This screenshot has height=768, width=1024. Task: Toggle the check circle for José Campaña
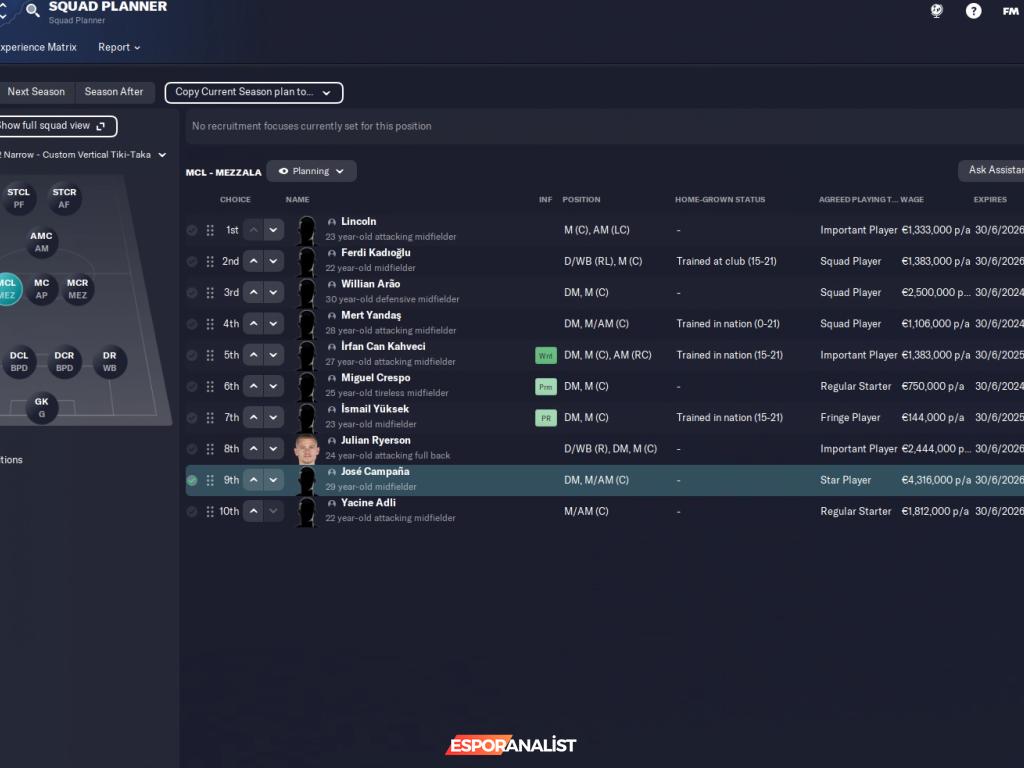[x=192, y=480]
